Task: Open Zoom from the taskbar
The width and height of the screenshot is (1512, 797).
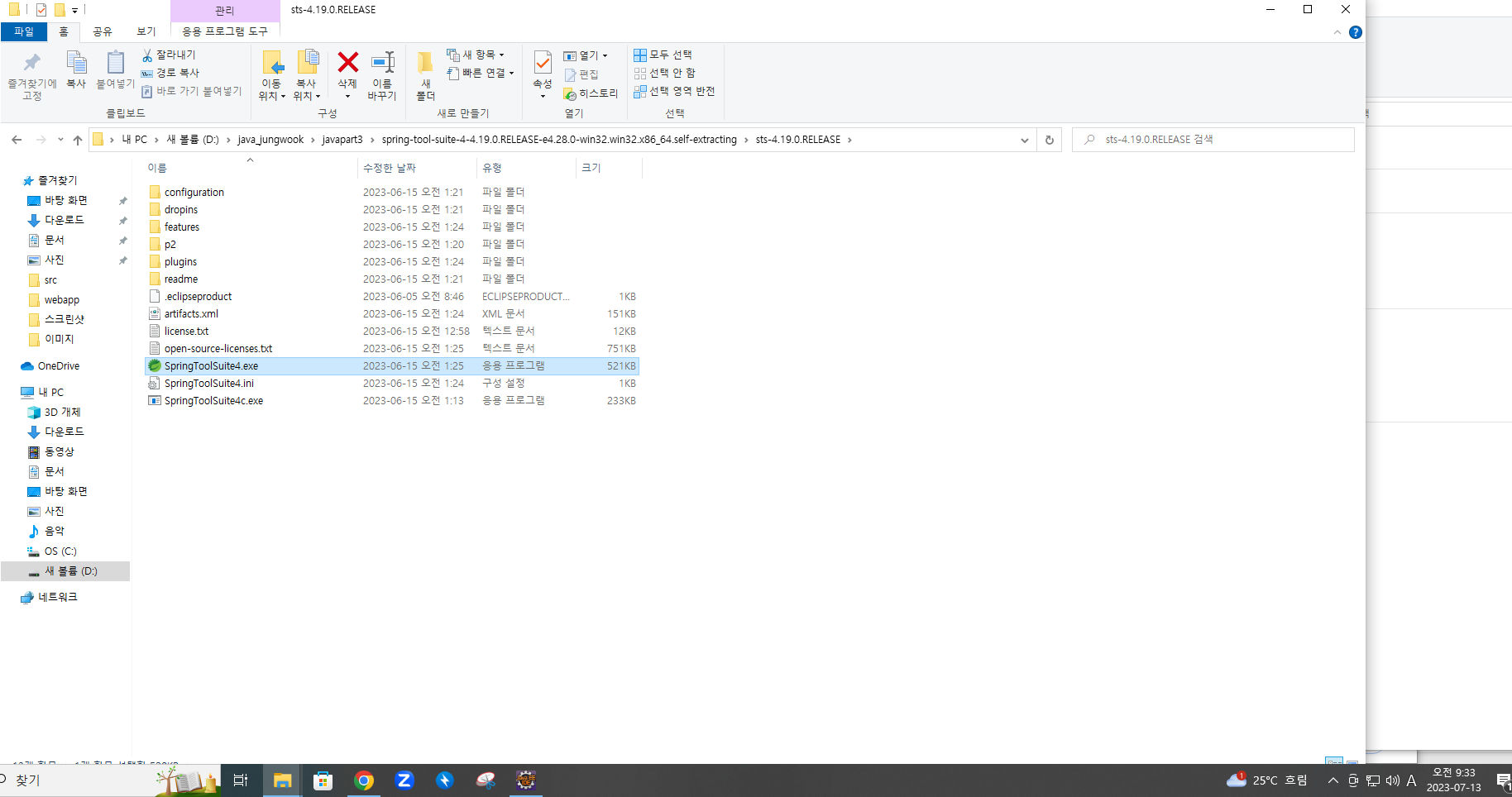Action: (x=404, y=780)
